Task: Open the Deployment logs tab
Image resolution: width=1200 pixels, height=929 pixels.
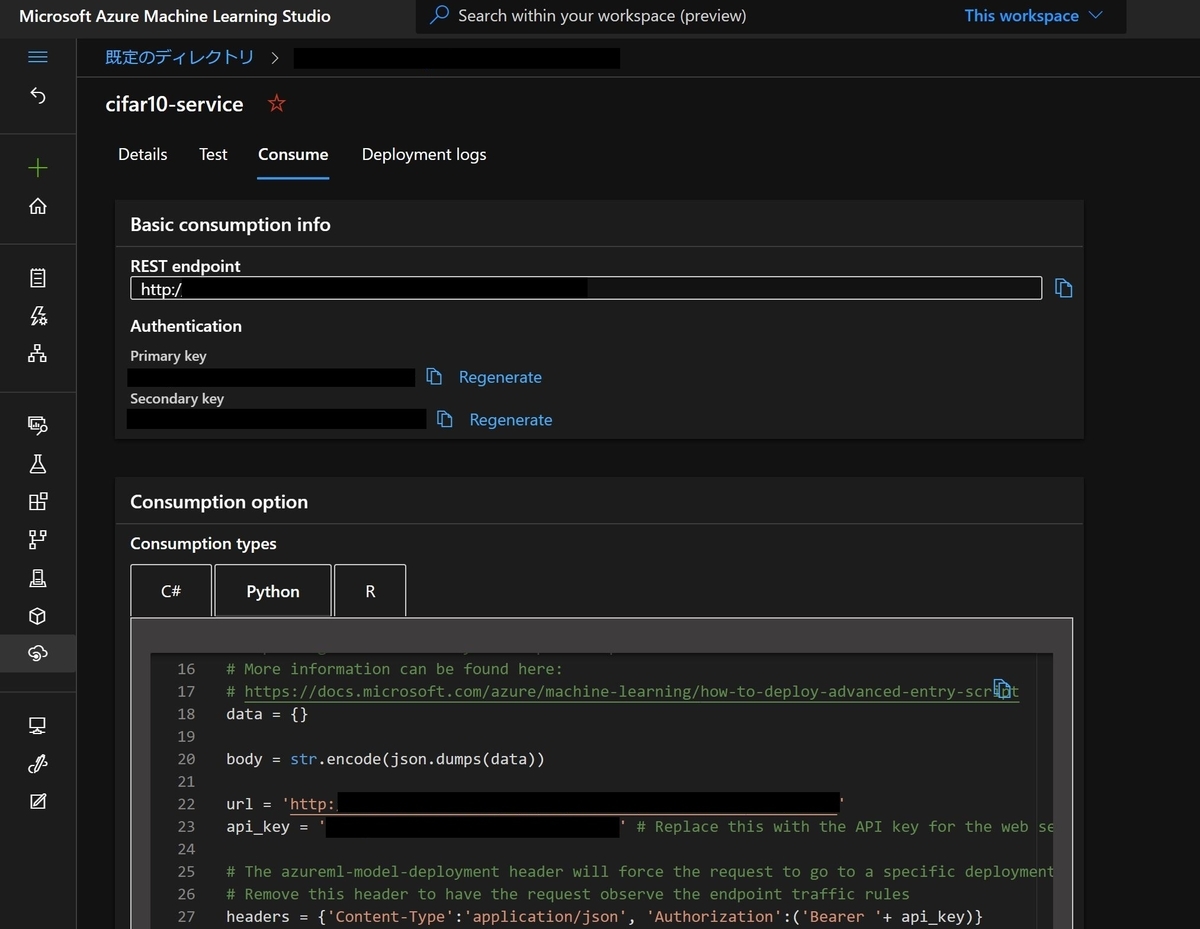Action: (424, 154)
